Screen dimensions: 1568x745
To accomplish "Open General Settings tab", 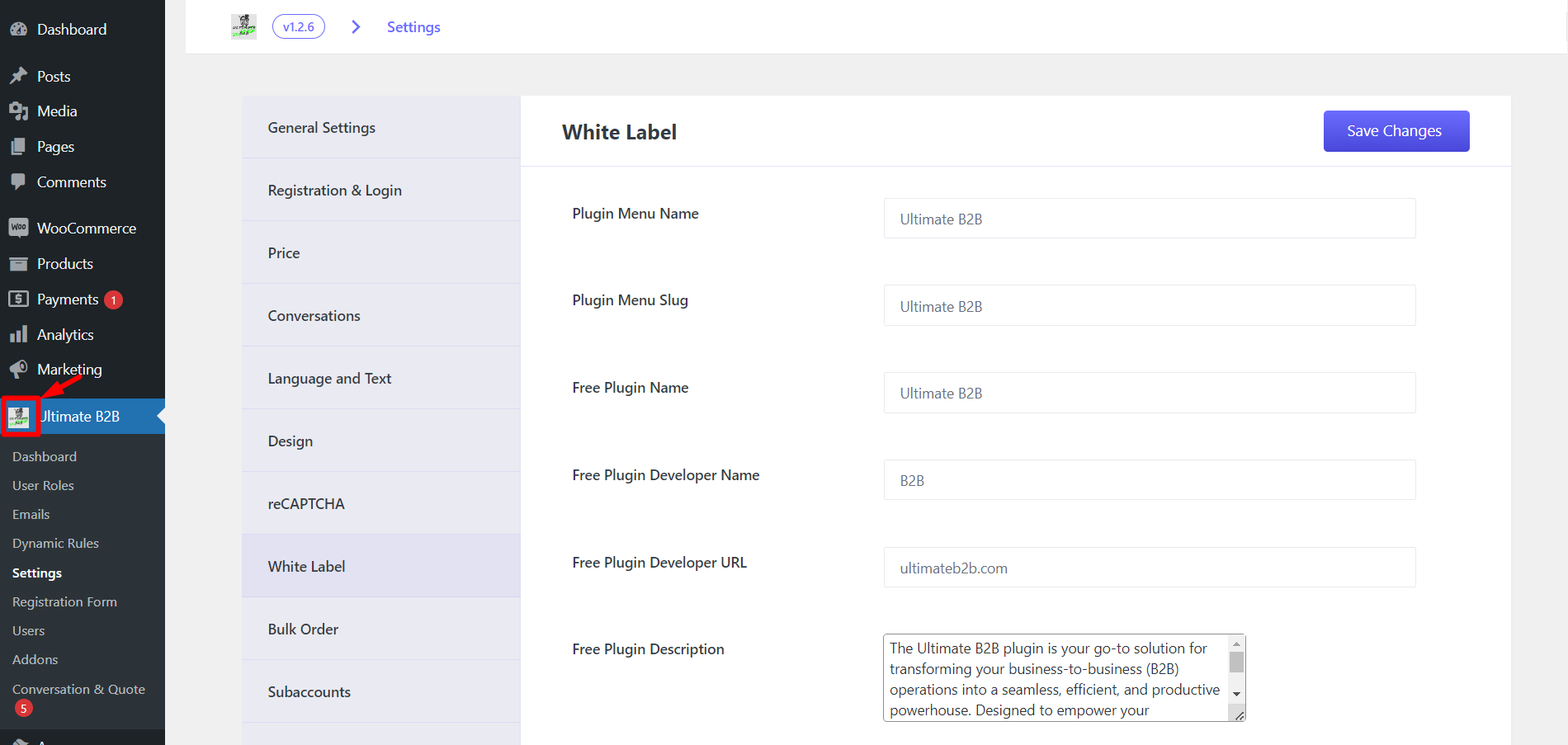I will (x=381, y=127).
